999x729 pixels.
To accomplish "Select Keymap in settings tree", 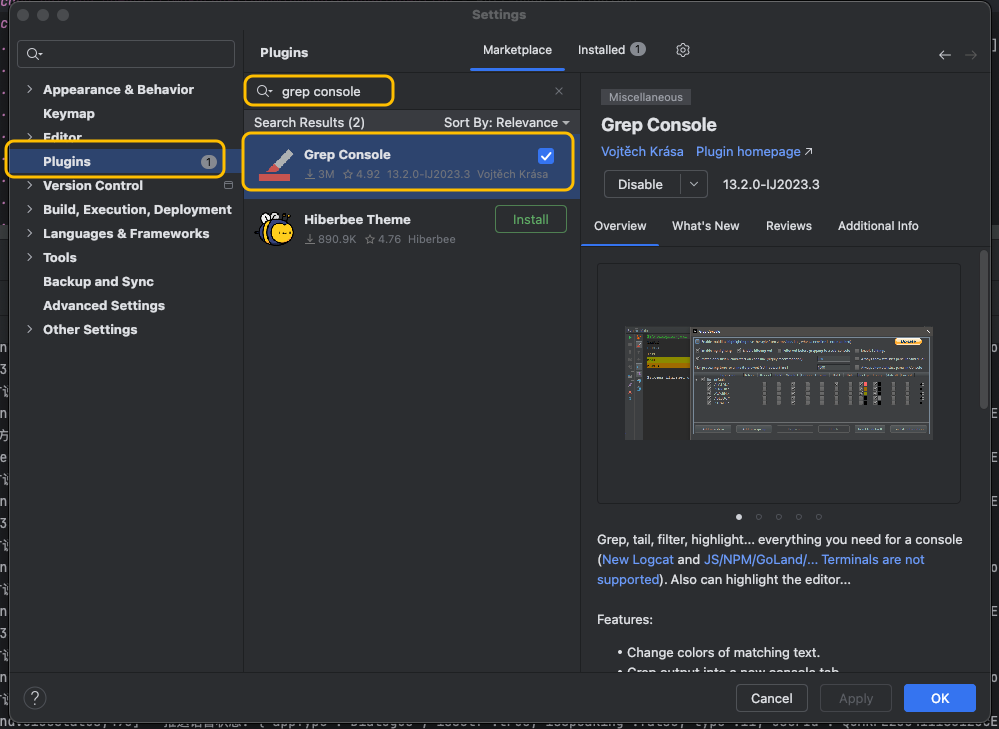I will pos(69,113).
